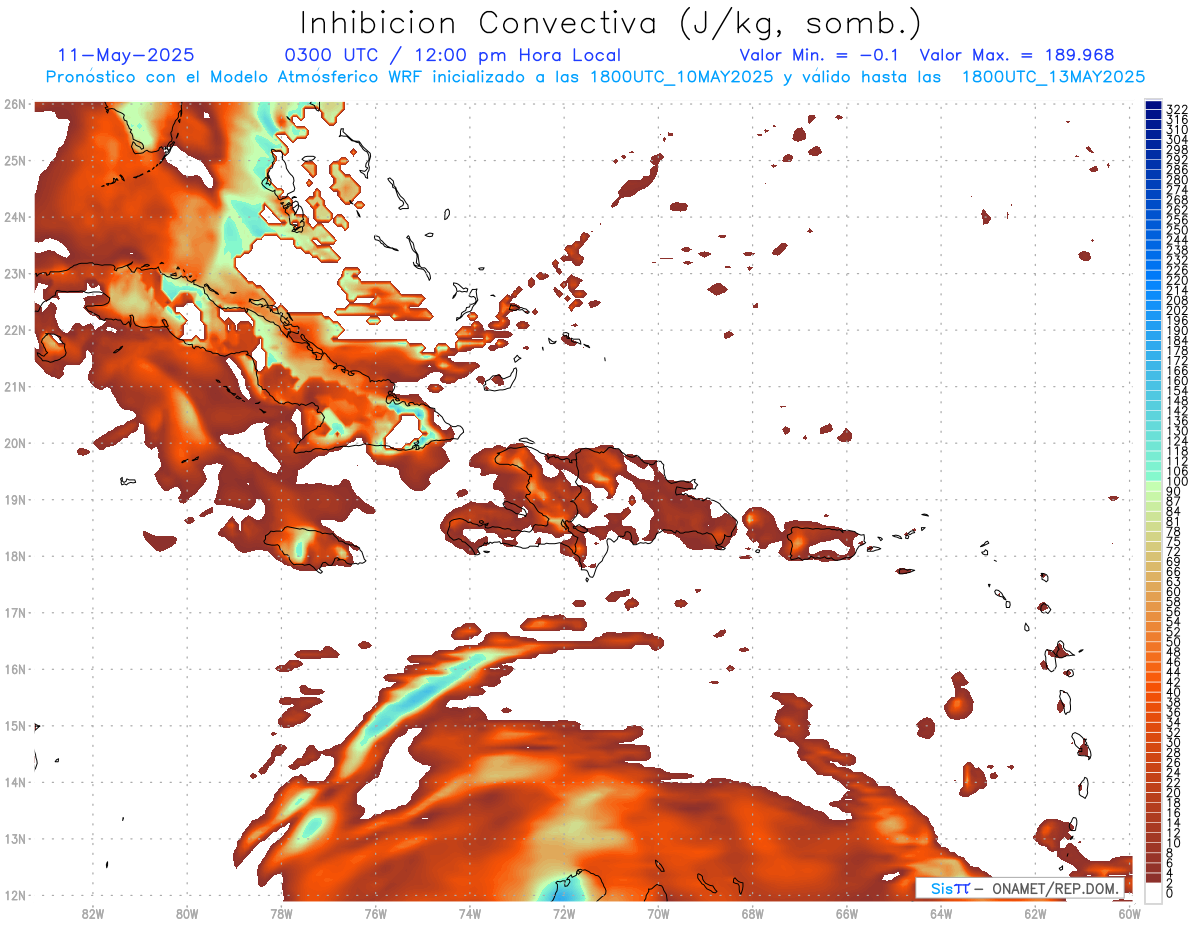Screen dimensions: 1200x927
Task: Click the date '11-May-2025'
Action: pos(127,55)
